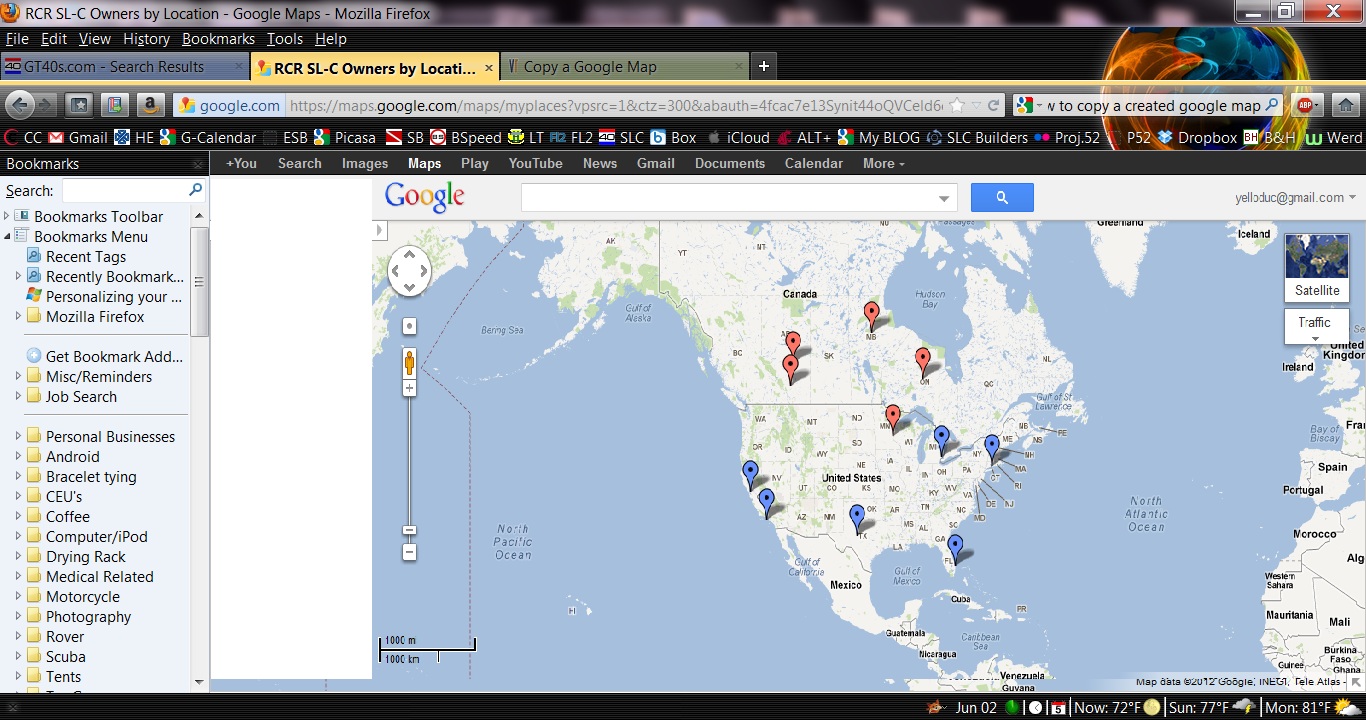Click the Bookmarks sidebar Search field
Viewport: 1366px width, 720px height.
coord(133,190)
